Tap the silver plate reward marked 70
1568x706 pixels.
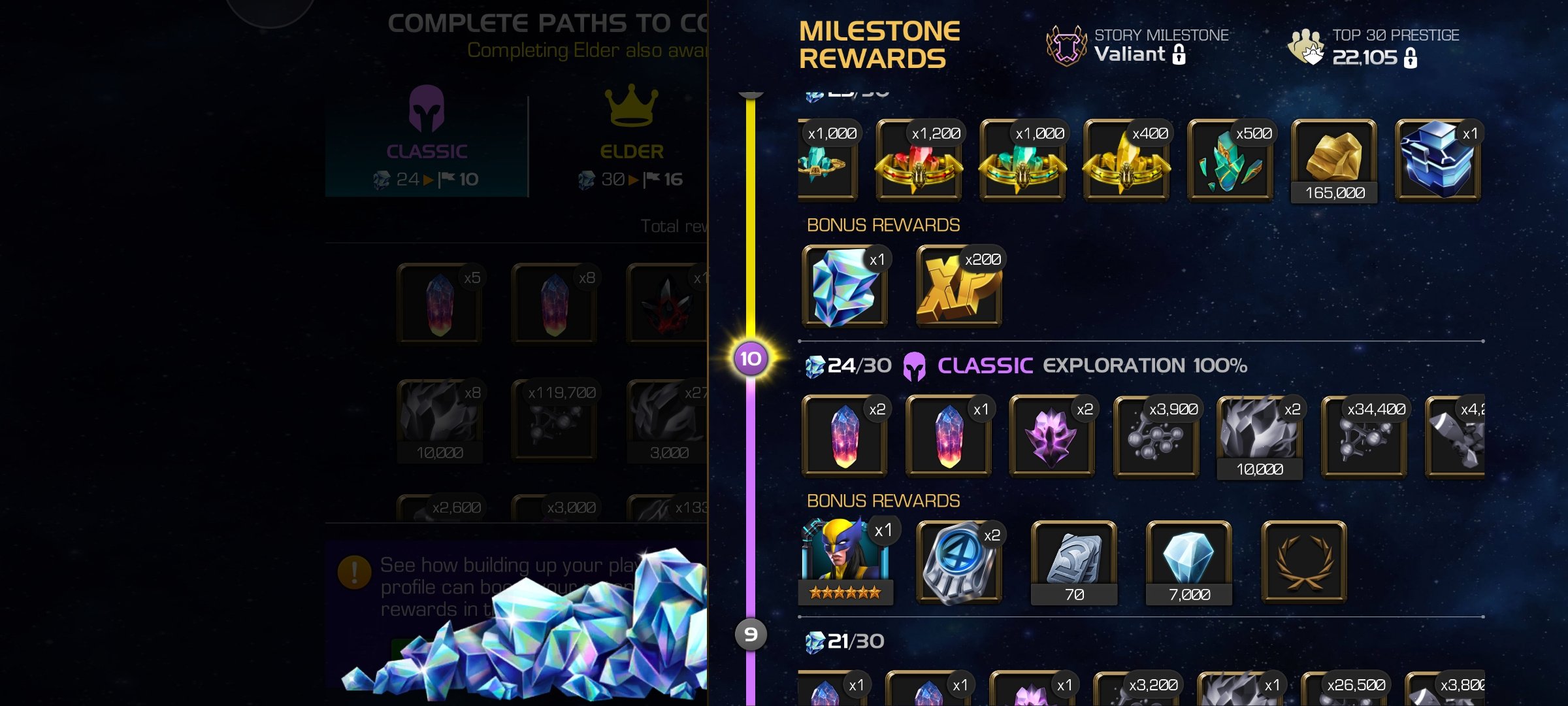(1074, 562)
